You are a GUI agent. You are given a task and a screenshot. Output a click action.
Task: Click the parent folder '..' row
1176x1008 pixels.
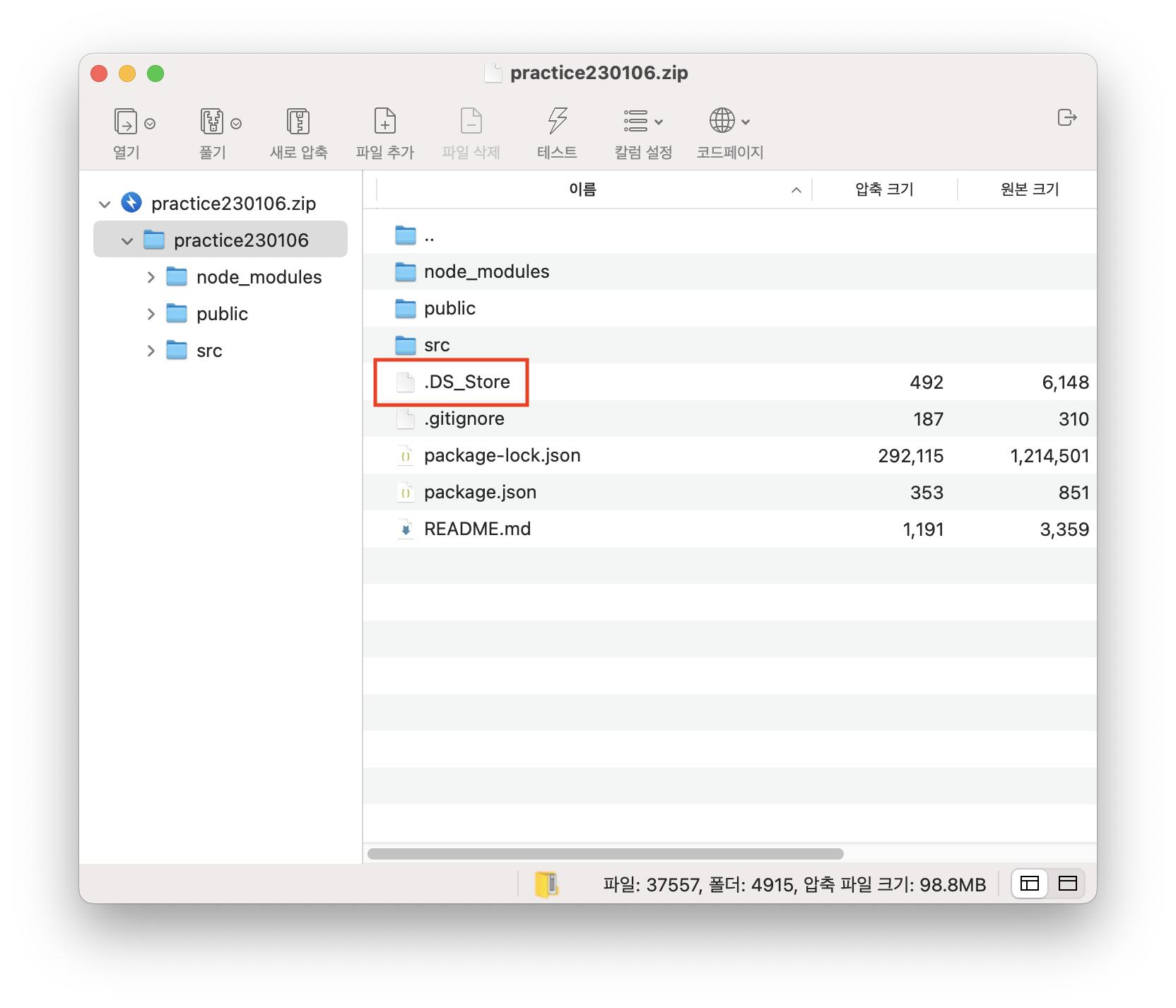tap(730, 235)
